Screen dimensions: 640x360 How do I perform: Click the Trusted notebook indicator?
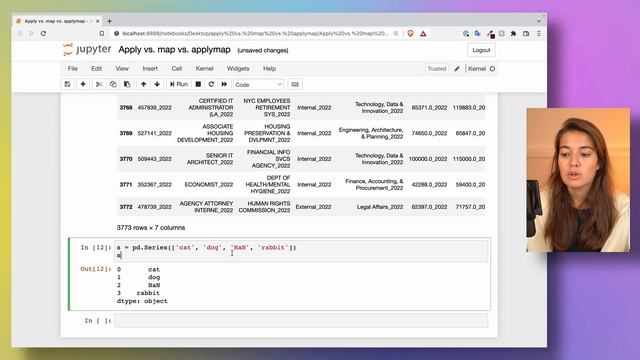coord(437,69)
